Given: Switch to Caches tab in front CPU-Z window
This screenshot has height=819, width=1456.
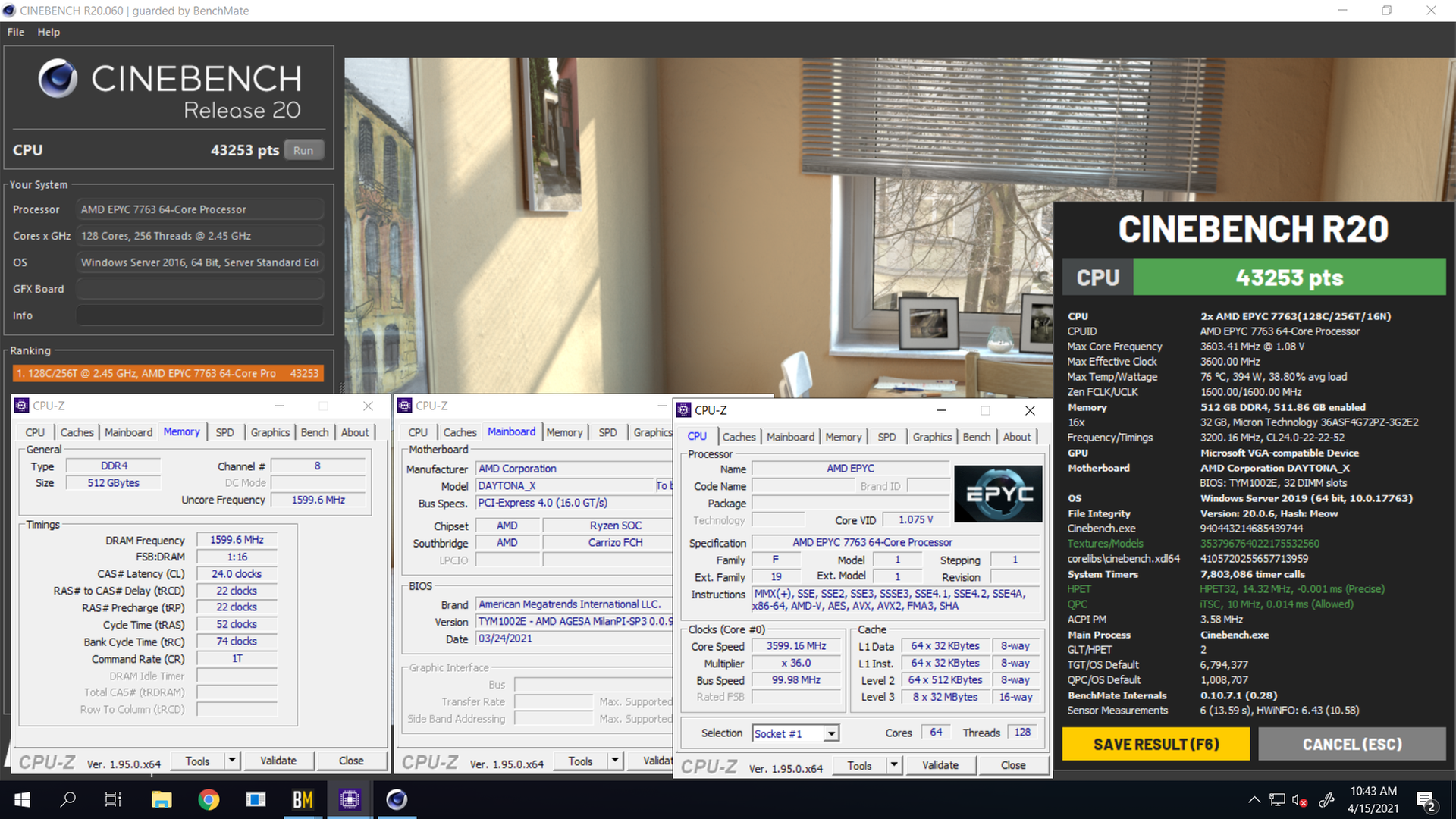Looking at the screenshot, I should (x=739, y=437).
